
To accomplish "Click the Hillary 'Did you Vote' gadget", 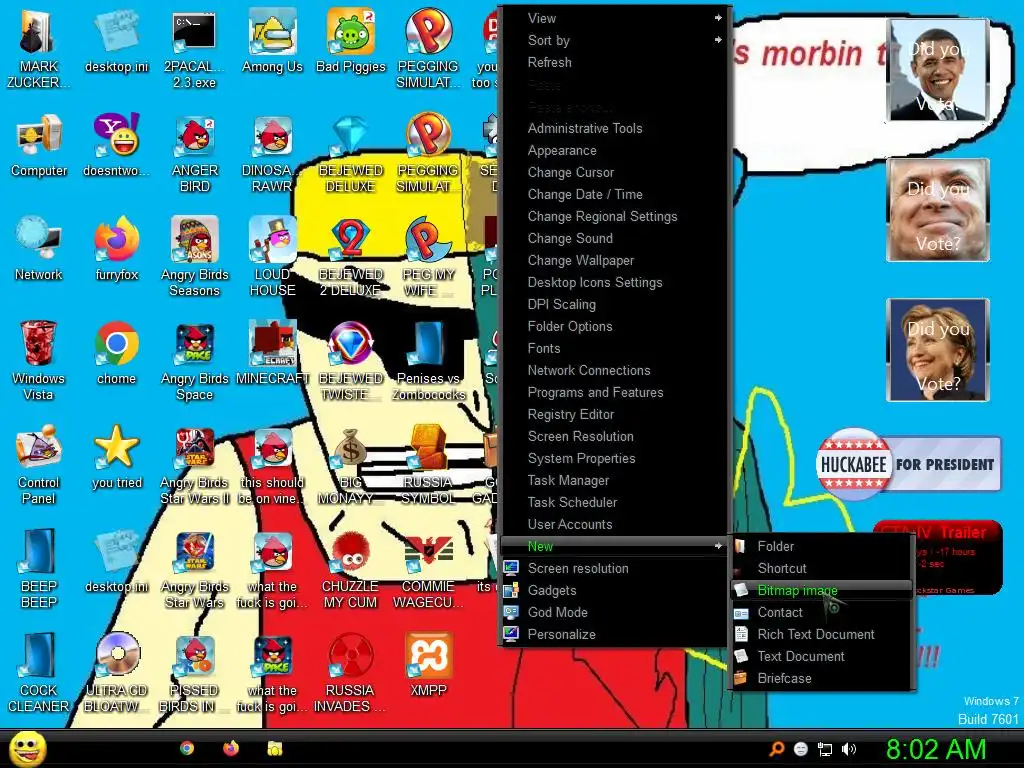I will point(938,349).
